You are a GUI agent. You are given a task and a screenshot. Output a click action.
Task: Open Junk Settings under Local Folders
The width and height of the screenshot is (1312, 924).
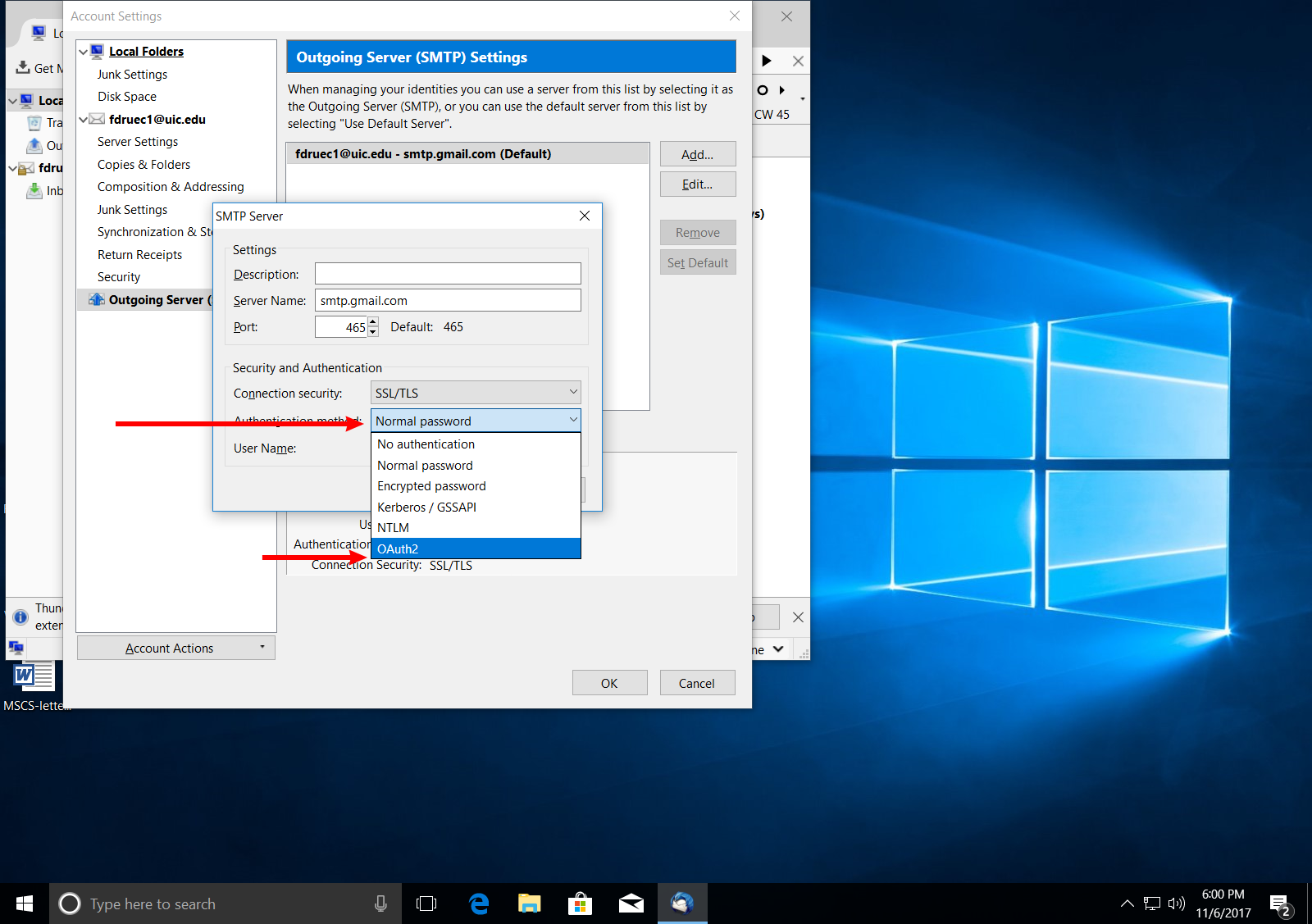click(132, 75)
